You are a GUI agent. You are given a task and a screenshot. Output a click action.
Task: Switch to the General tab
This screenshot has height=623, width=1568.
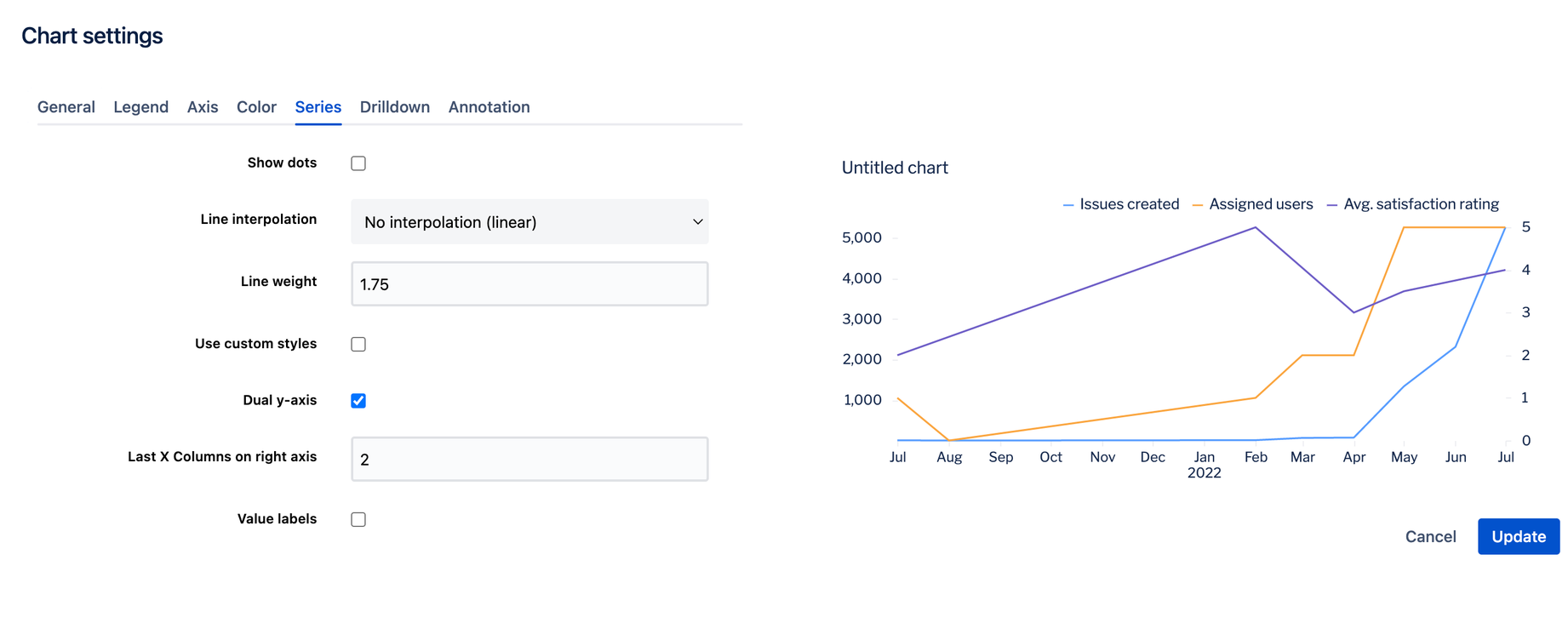[66, 107]
